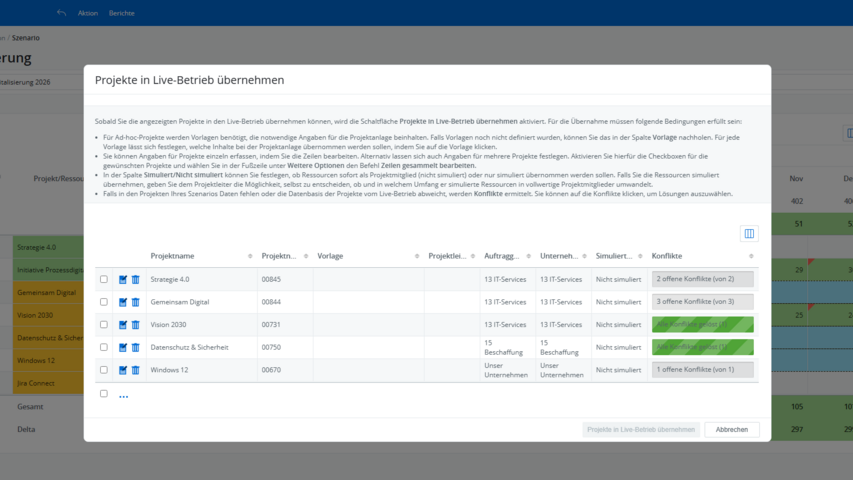Image resolution: width=853 pixels, height=480 pixels.
Task: Select the Vision 2030 row checkbox
Action: pyautogui.click(x=104, y=325)
